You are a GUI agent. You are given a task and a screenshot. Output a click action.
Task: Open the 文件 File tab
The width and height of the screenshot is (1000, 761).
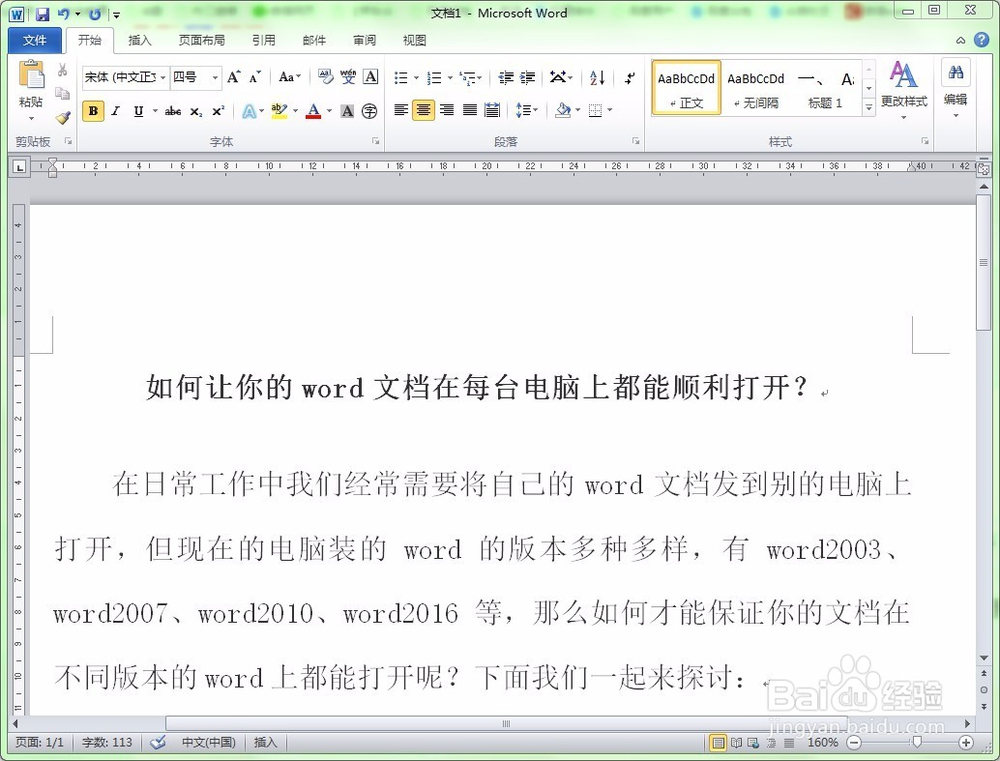pos(34,40)
